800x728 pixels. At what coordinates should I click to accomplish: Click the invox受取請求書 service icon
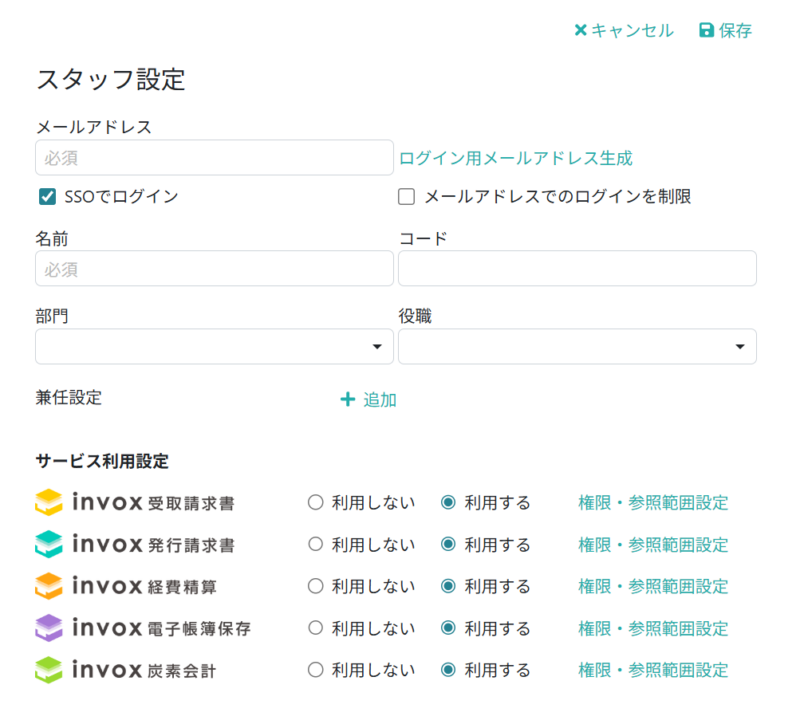tap(47, 503)
